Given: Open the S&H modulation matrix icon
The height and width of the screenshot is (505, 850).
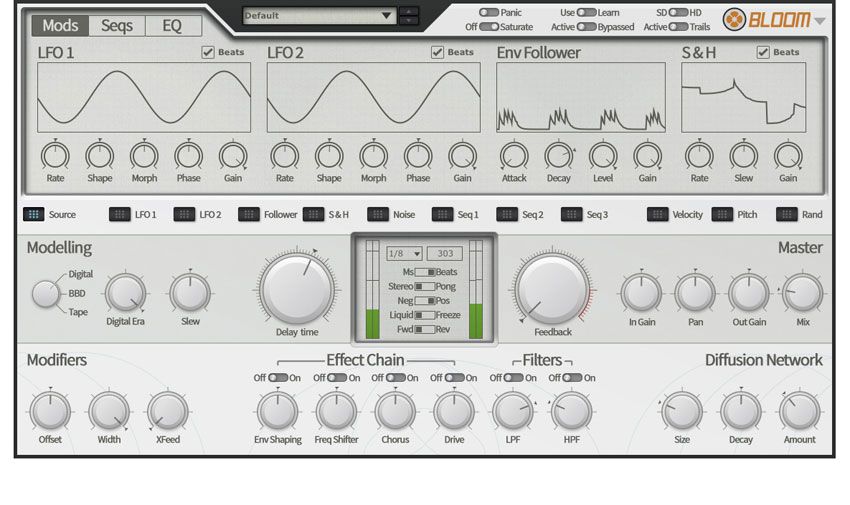Looking at the screenshot, I should coord(313,214).
